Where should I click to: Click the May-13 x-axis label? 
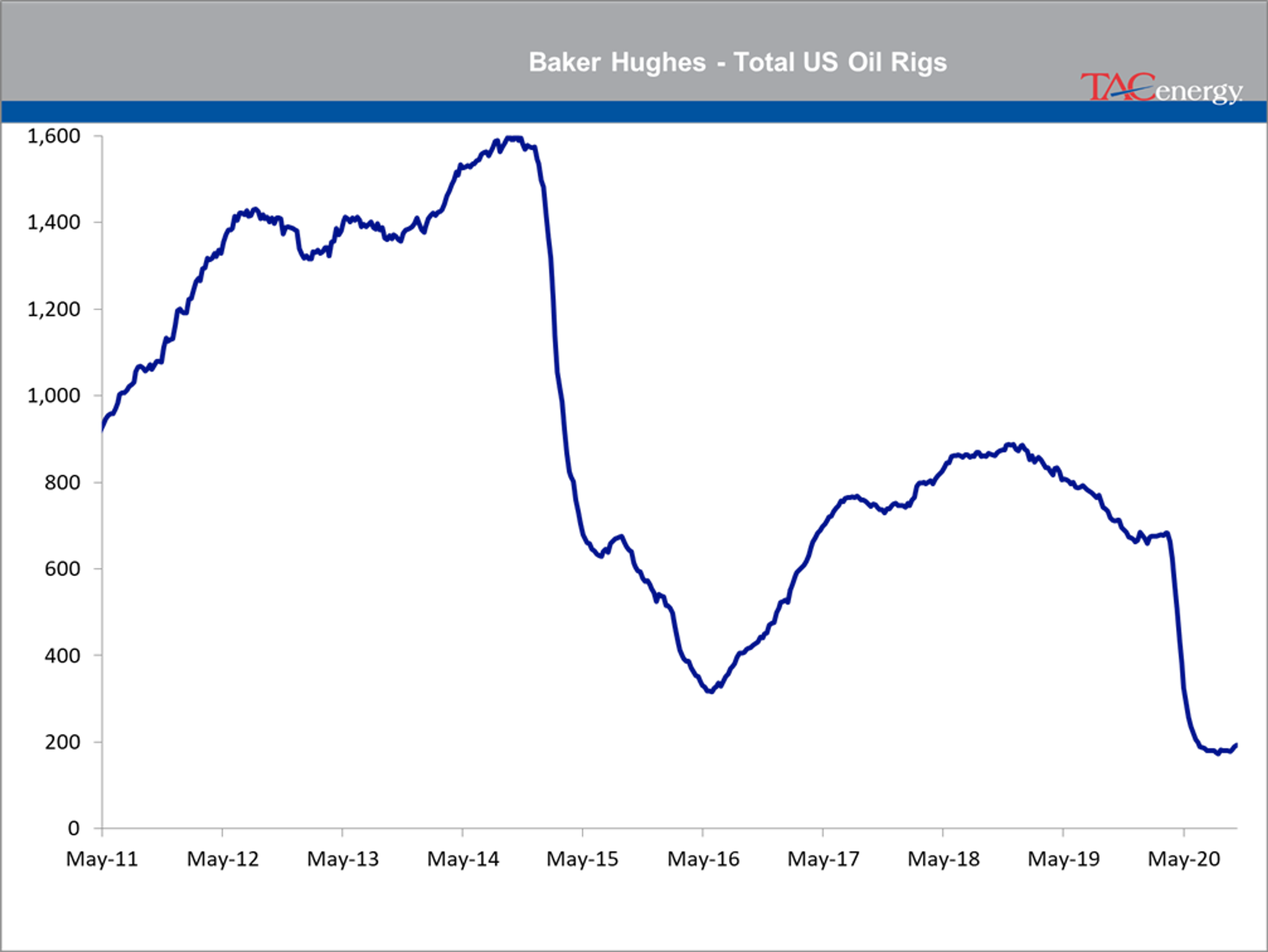click(x=343, y=859)
